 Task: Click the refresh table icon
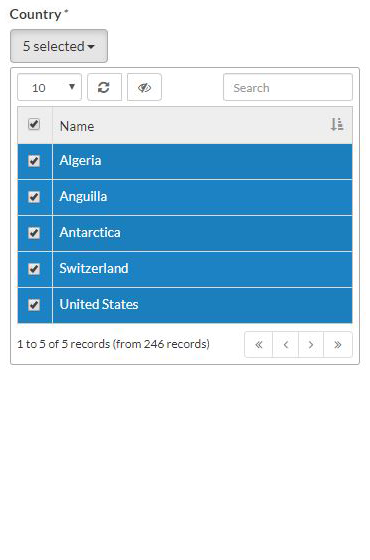(104, 87)
